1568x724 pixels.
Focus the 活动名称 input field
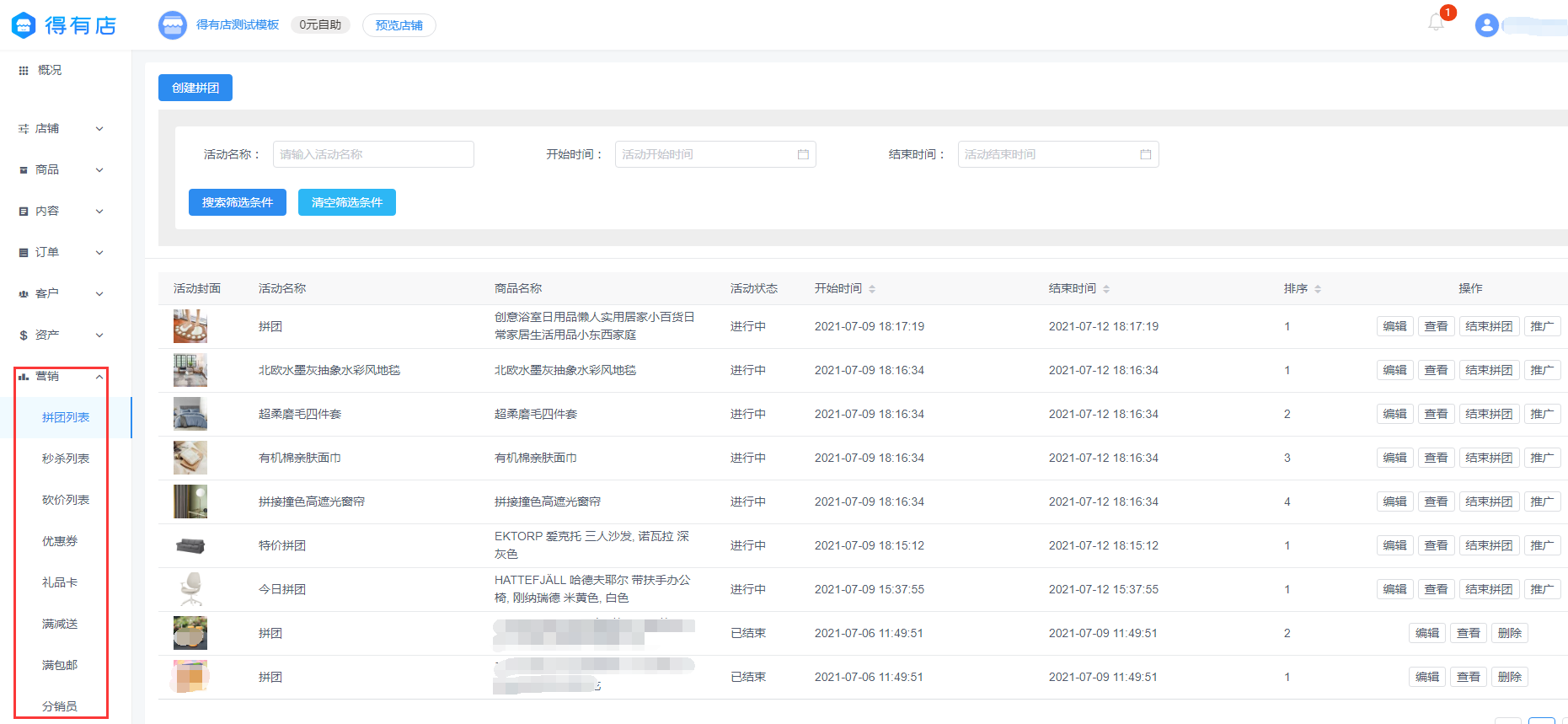point(372,154)
